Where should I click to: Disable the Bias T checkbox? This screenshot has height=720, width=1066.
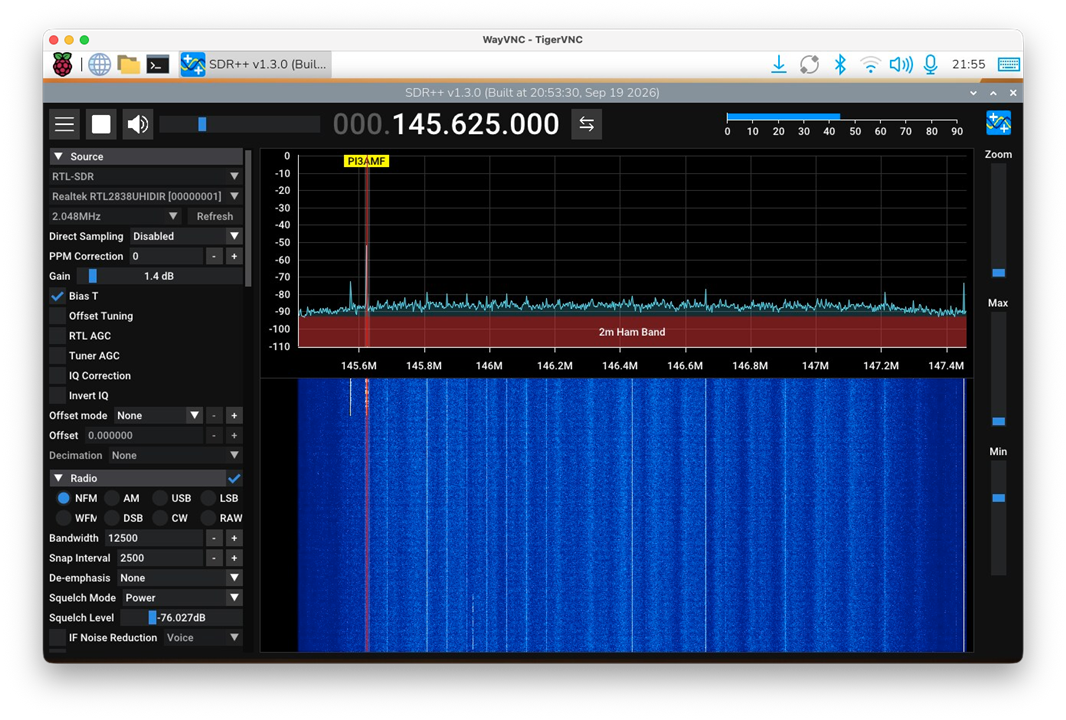58,296
